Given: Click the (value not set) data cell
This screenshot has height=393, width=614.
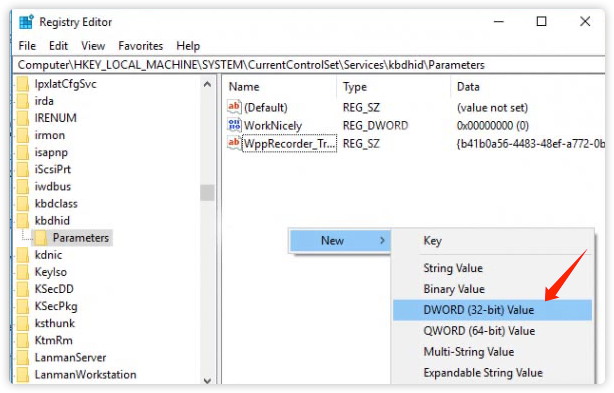Looking at the screenshot, I should (492, 107).
